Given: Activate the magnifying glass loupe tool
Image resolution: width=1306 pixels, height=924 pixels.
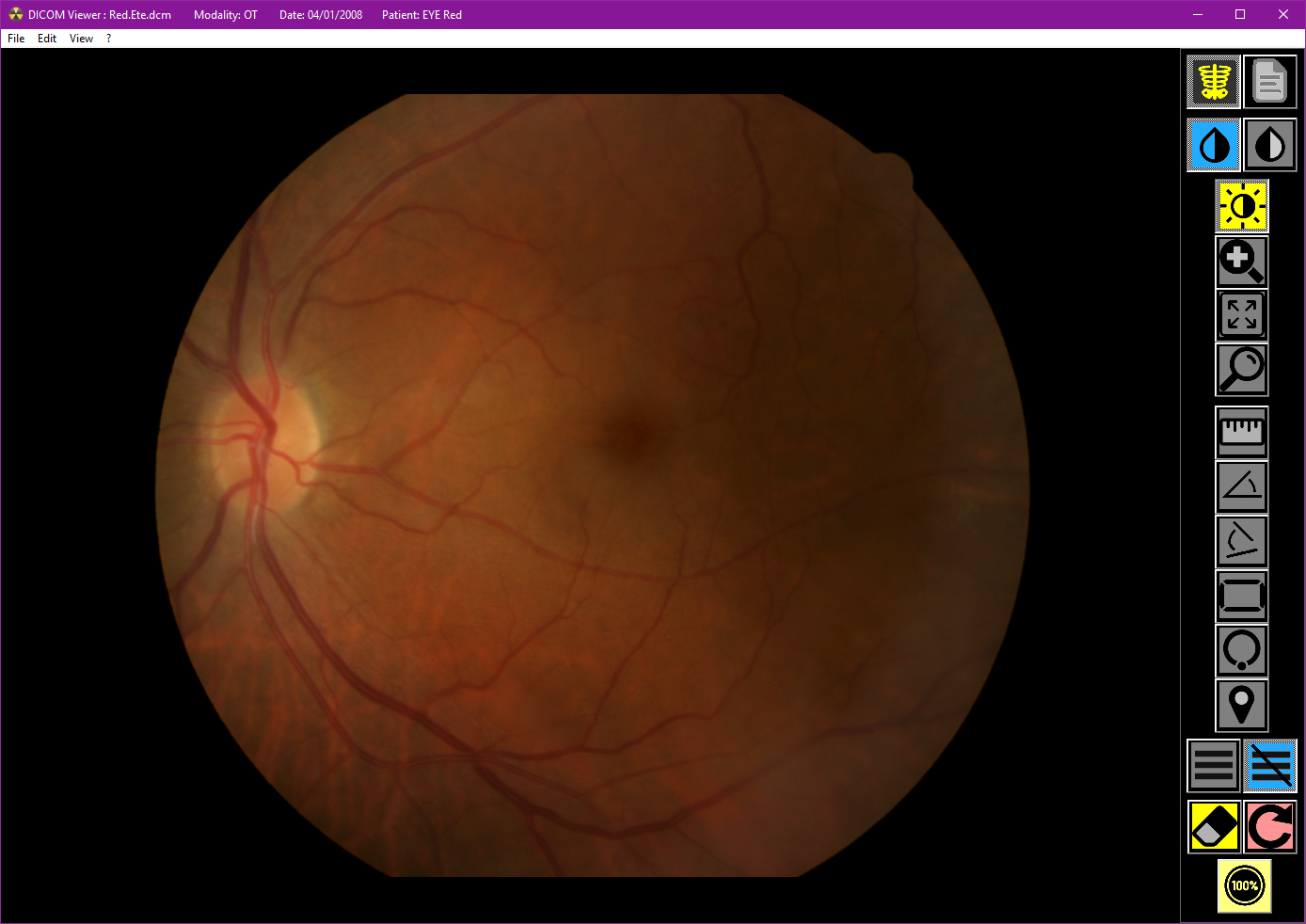Looking at the screenshot, I should tap(1242, 369).
